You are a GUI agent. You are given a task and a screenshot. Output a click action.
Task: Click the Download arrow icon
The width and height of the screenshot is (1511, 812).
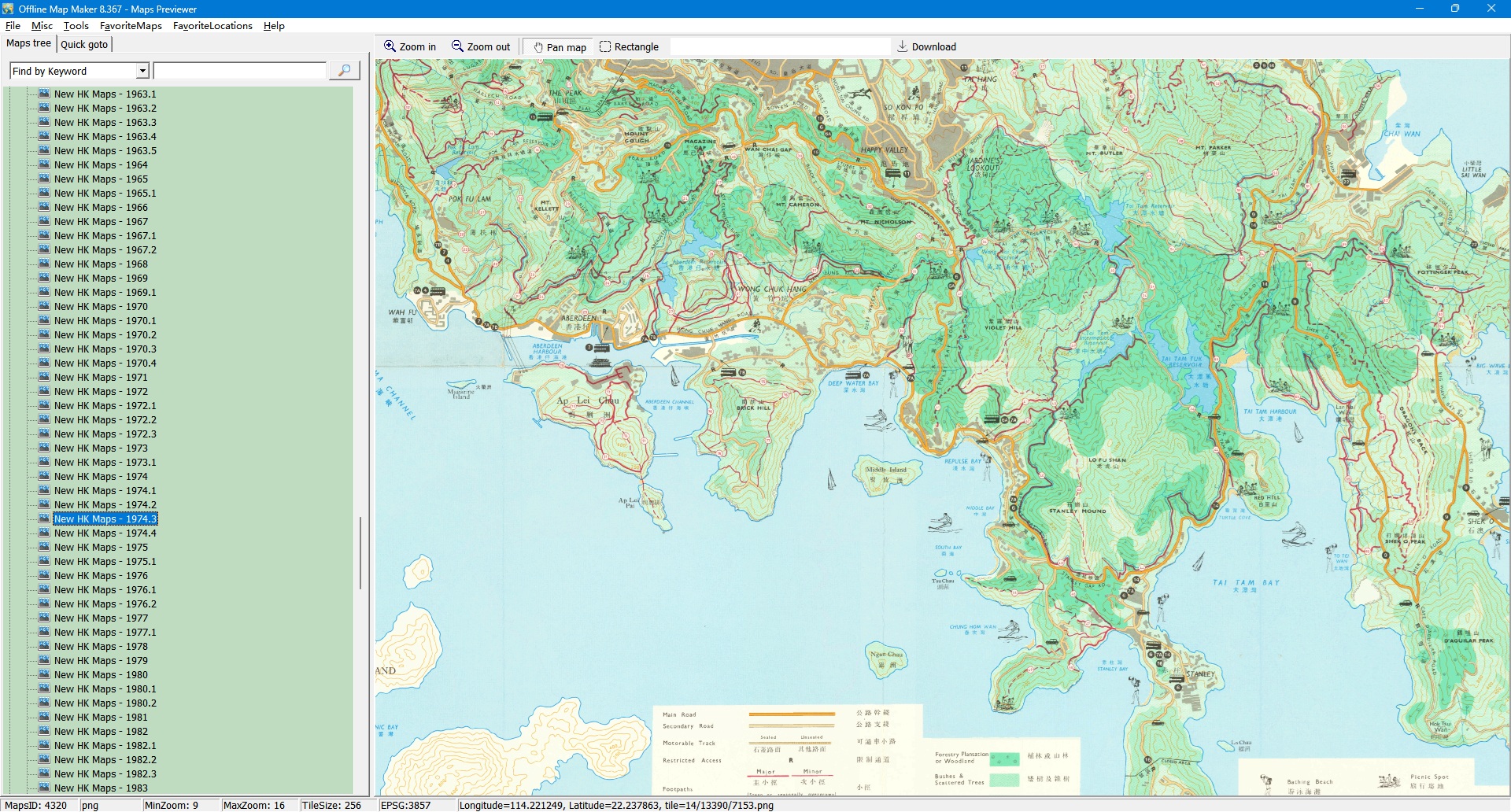[x=903, y=46]
